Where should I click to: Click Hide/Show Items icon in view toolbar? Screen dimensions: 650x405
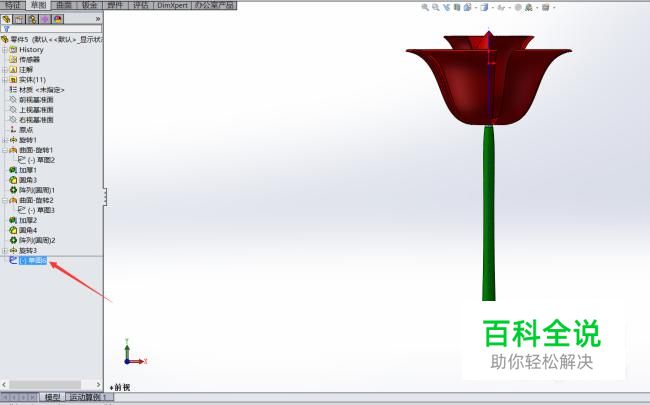coord(501,7)
